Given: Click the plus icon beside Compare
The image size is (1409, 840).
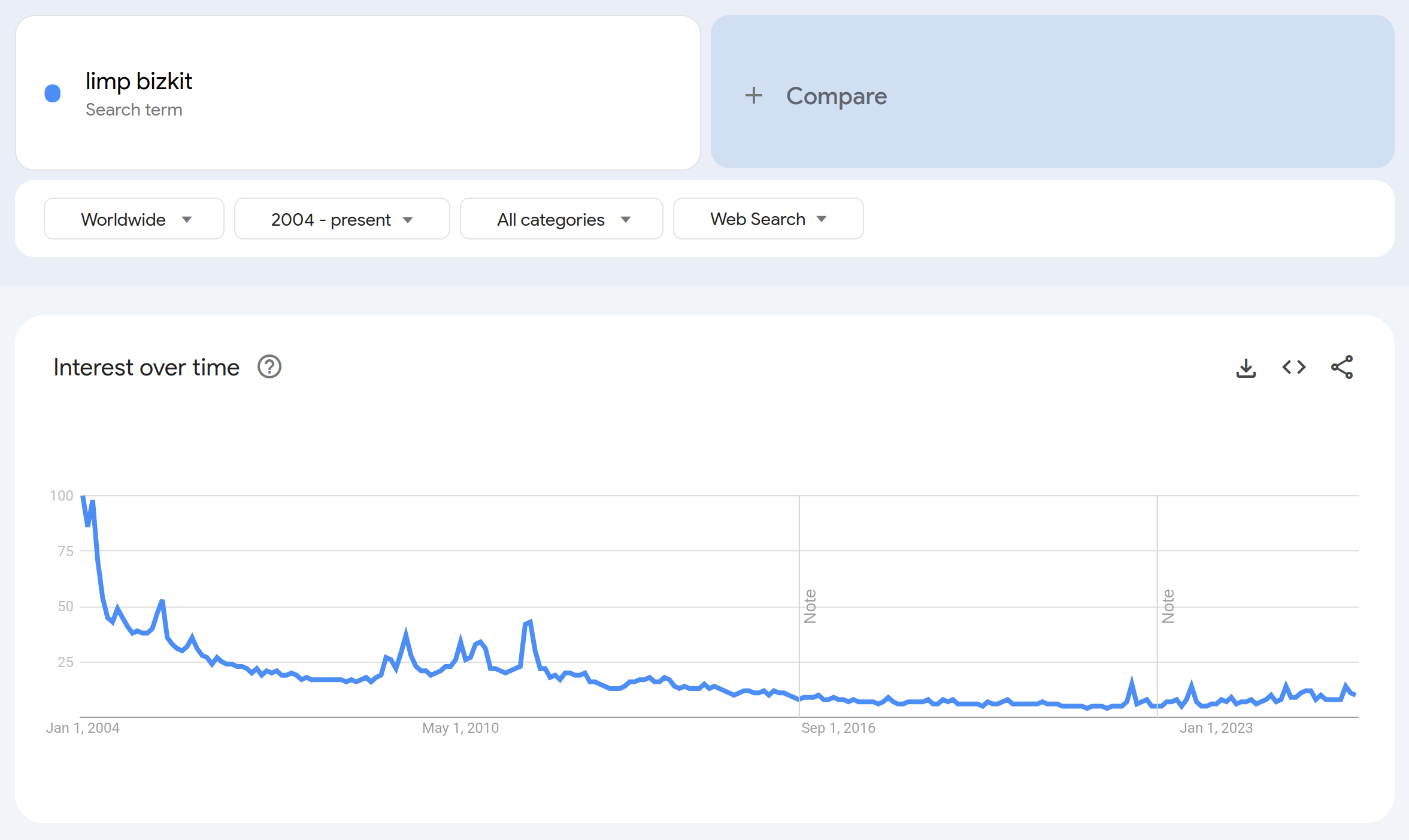Looking at the screenshot, I should click(x=754, y=96).
